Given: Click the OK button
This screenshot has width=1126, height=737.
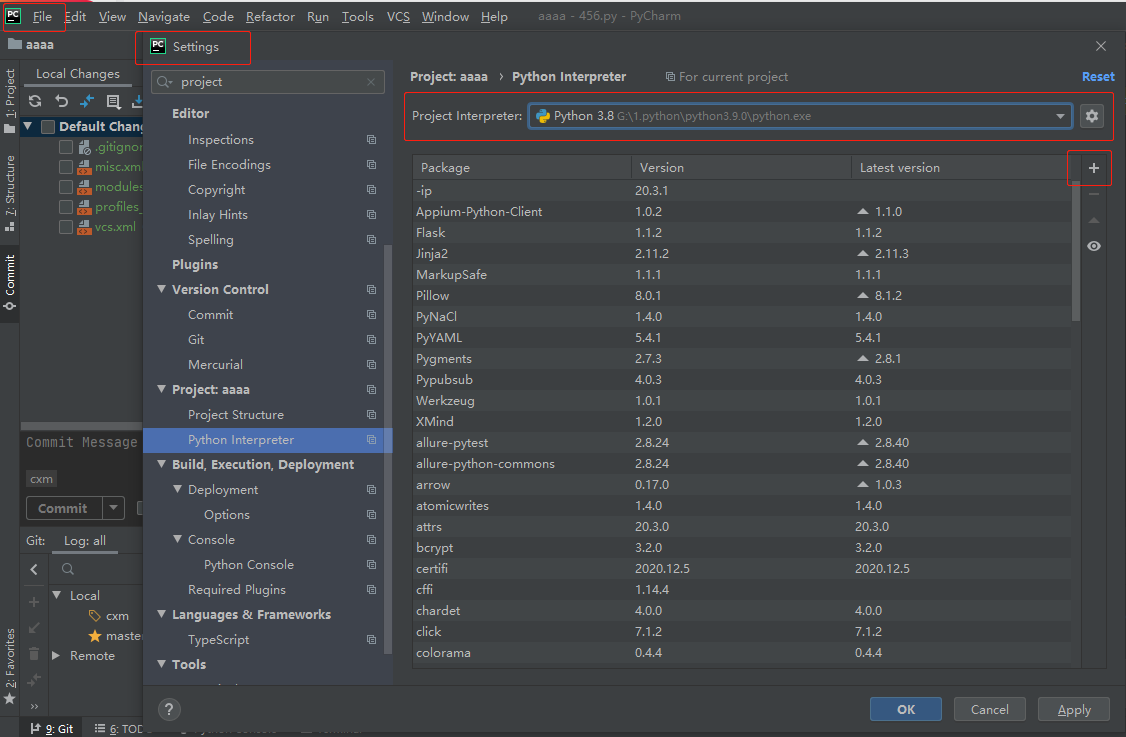Looking at the screenshot, I should pos(906,710).
